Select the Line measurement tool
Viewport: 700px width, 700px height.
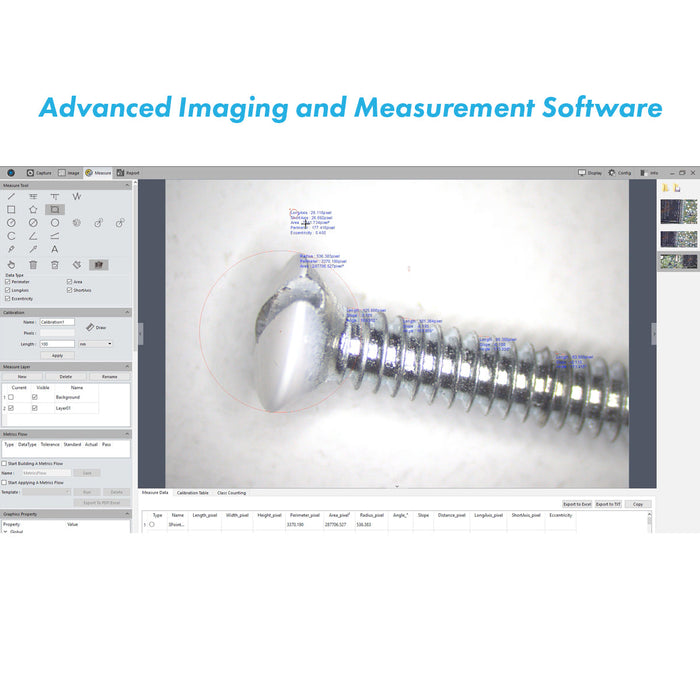pyautogui.click(x=11, y=196)
